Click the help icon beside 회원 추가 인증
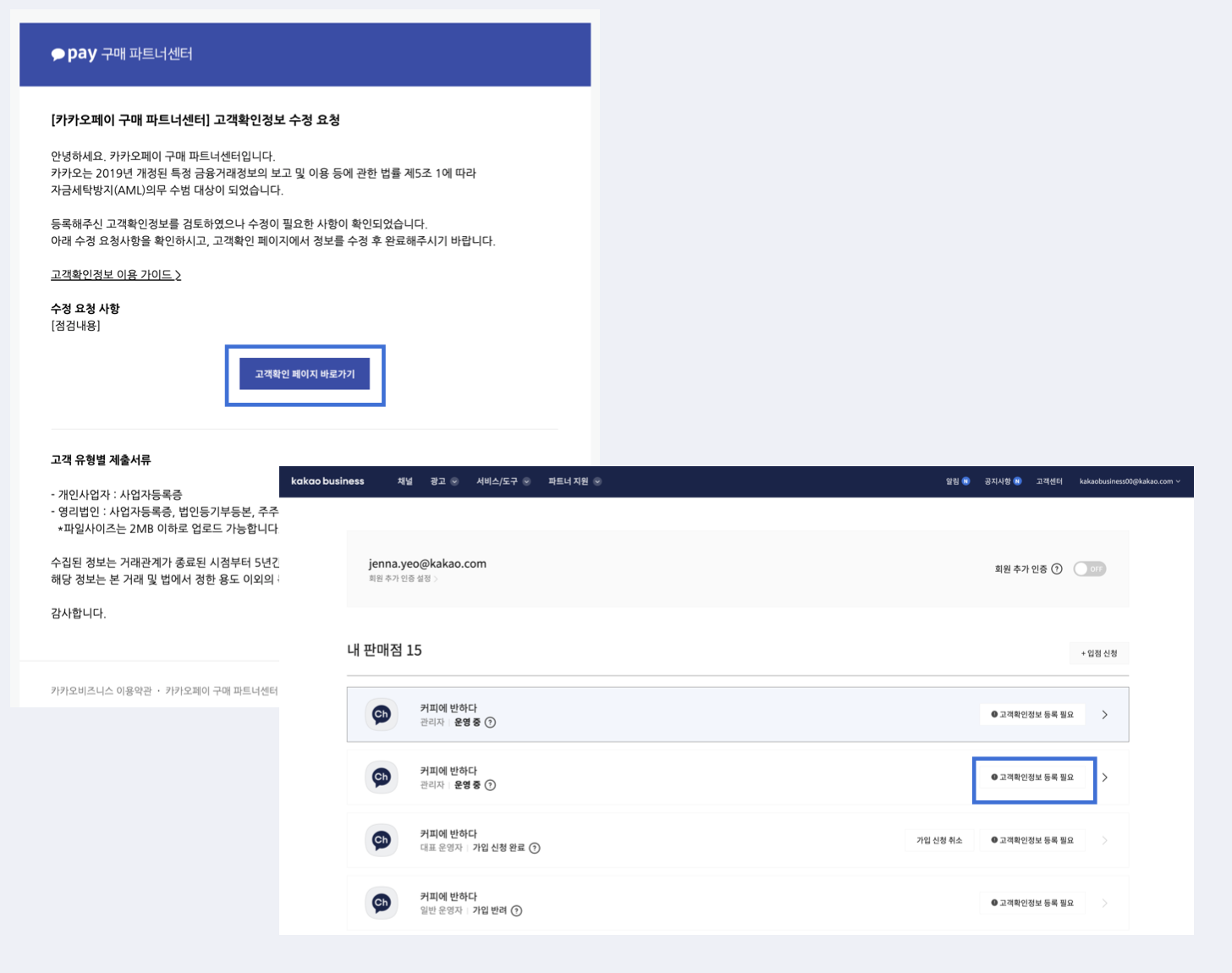This screenshot has height=973, width=1232. [1057, 569]
